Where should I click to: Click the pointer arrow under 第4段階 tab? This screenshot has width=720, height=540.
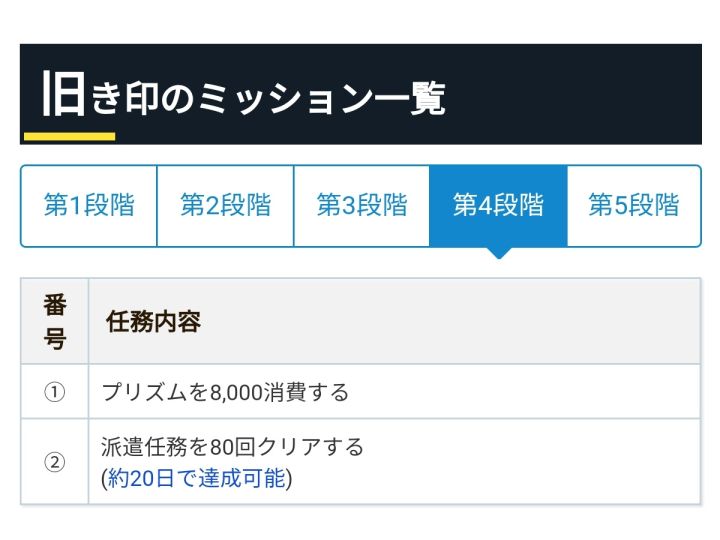499,253
